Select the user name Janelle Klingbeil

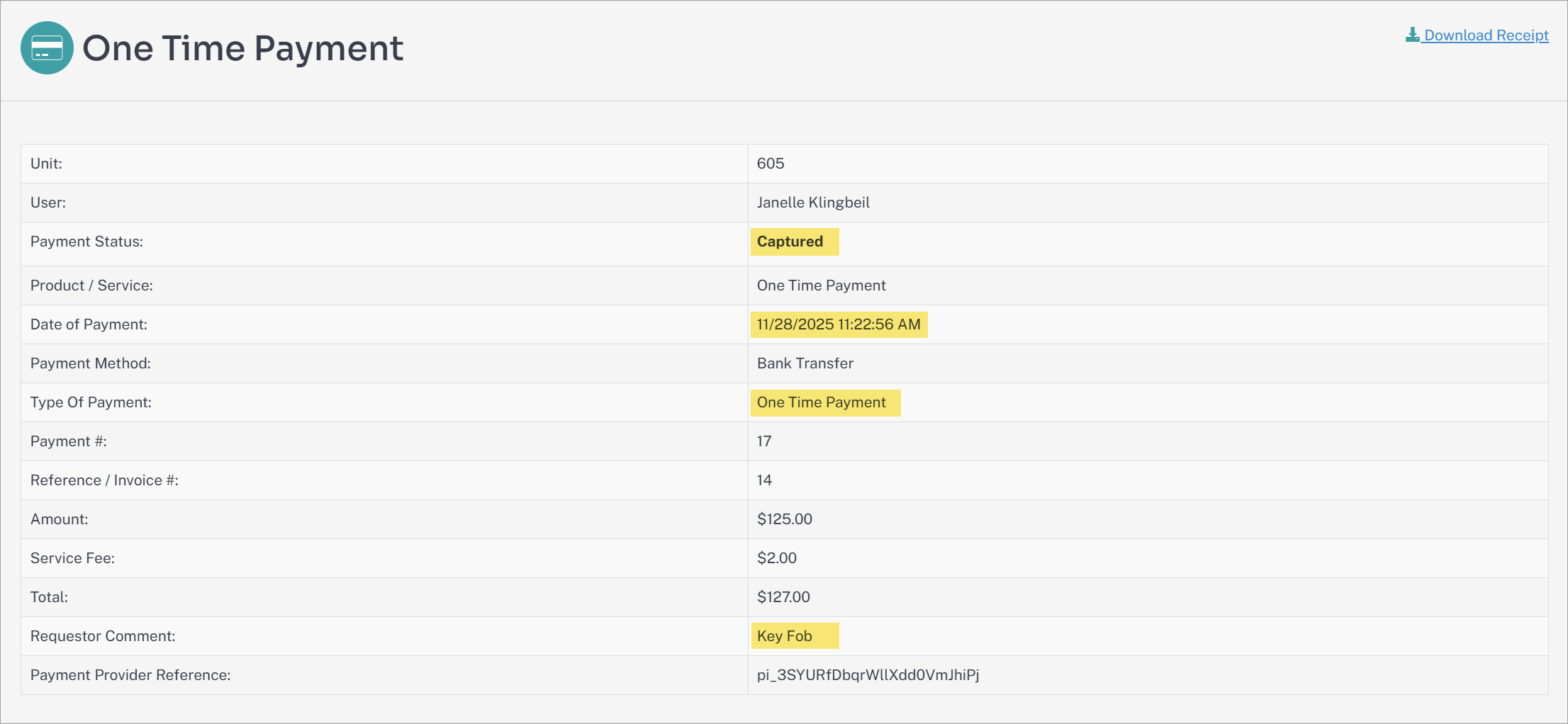point(813,203)
